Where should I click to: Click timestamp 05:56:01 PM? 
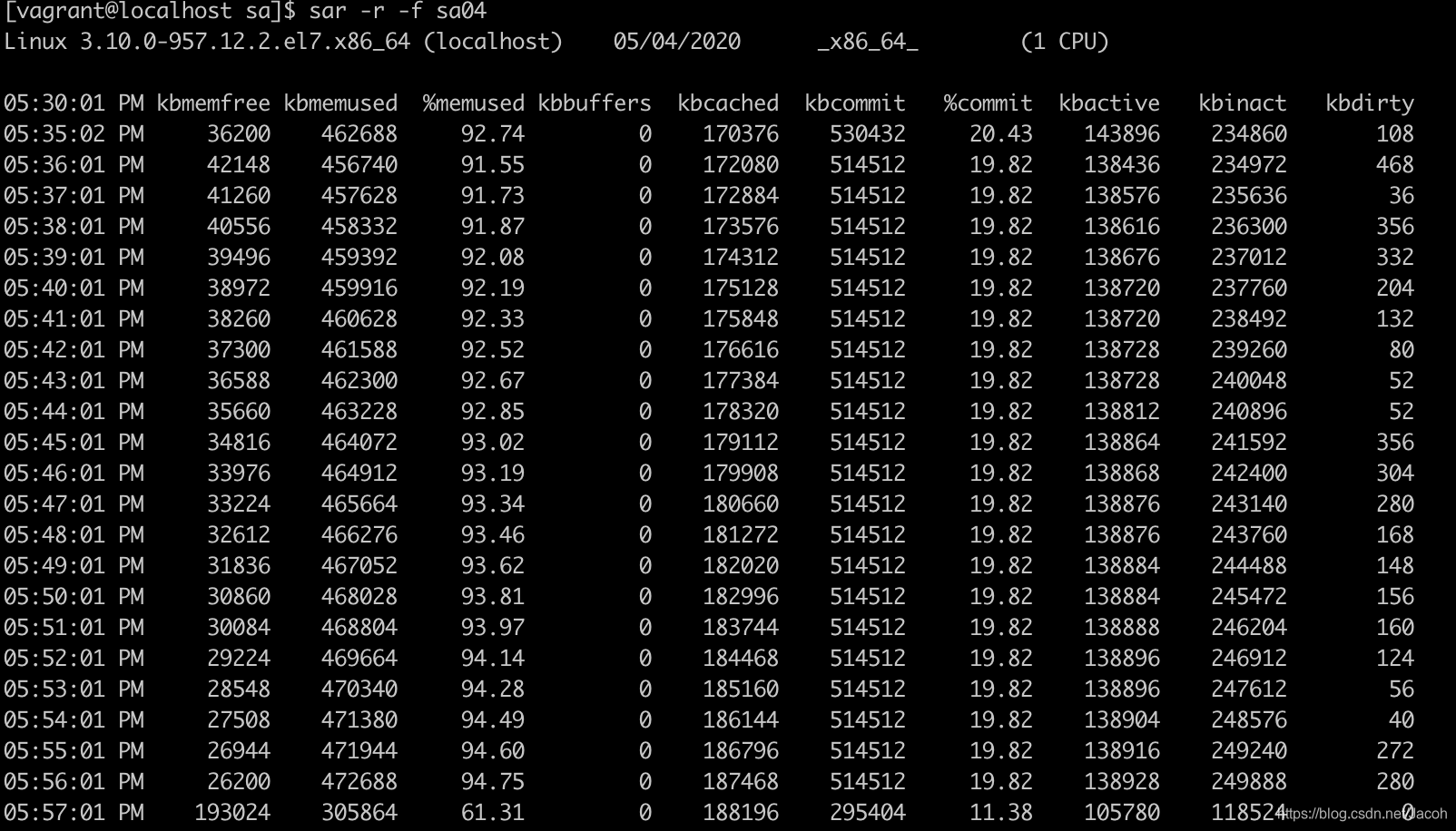pyautogui.click(x=74, y=782)
